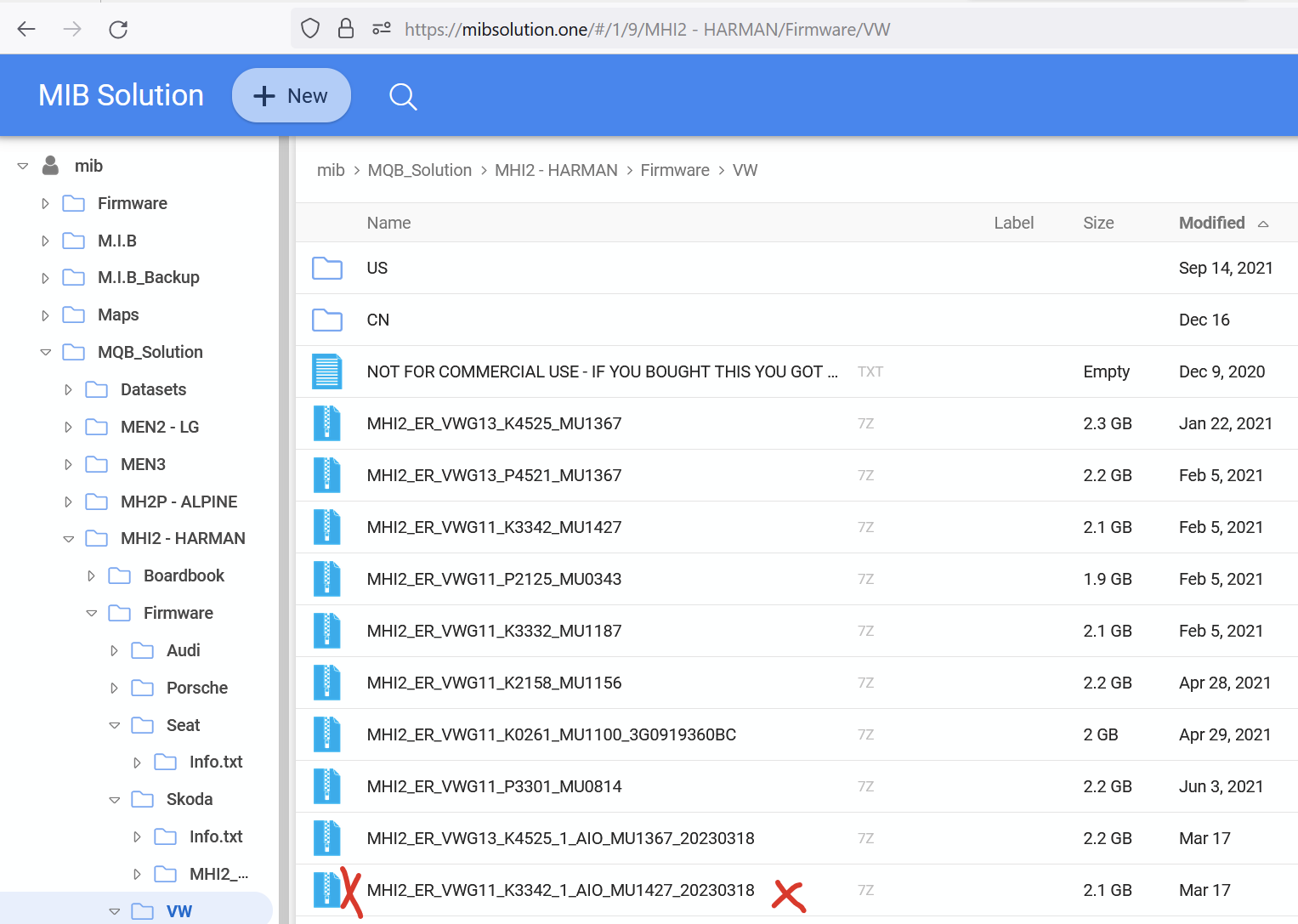Image resolution: width=1298 pixels, height=924 pixels.
Task: Click the text file icon for NOT FOR COMMERCIAL USE
Action: (327, 372)
